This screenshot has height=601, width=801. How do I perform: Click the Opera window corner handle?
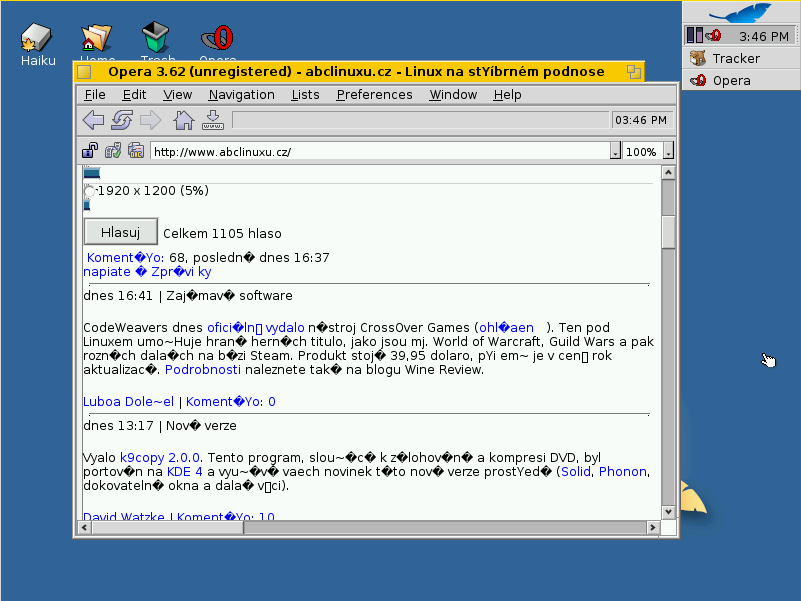click(669, 528)
